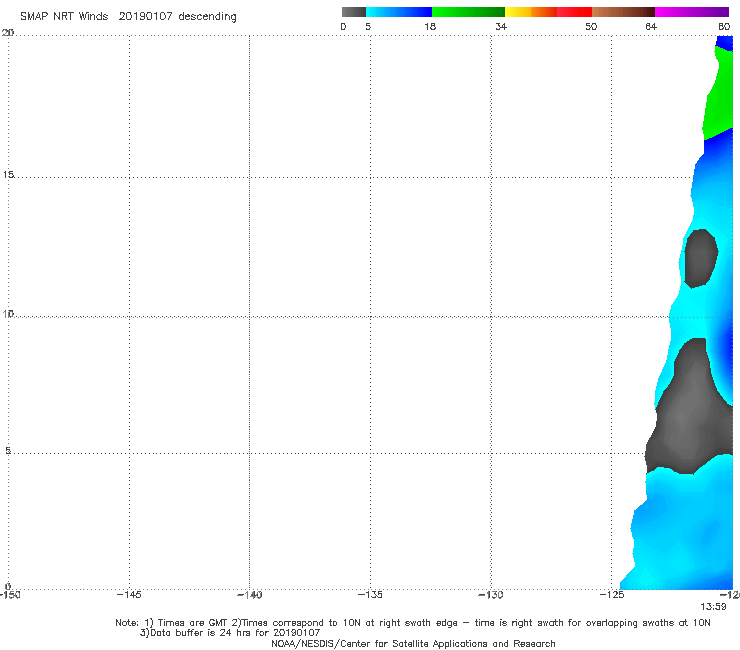Click the cyan-to-blue segment of the color bar
740x650 pixels.
(399, 12)
